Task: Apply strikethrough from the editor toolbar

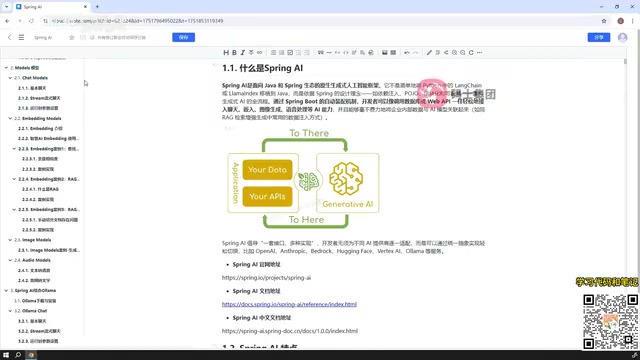Action: [x=251, y=53]
